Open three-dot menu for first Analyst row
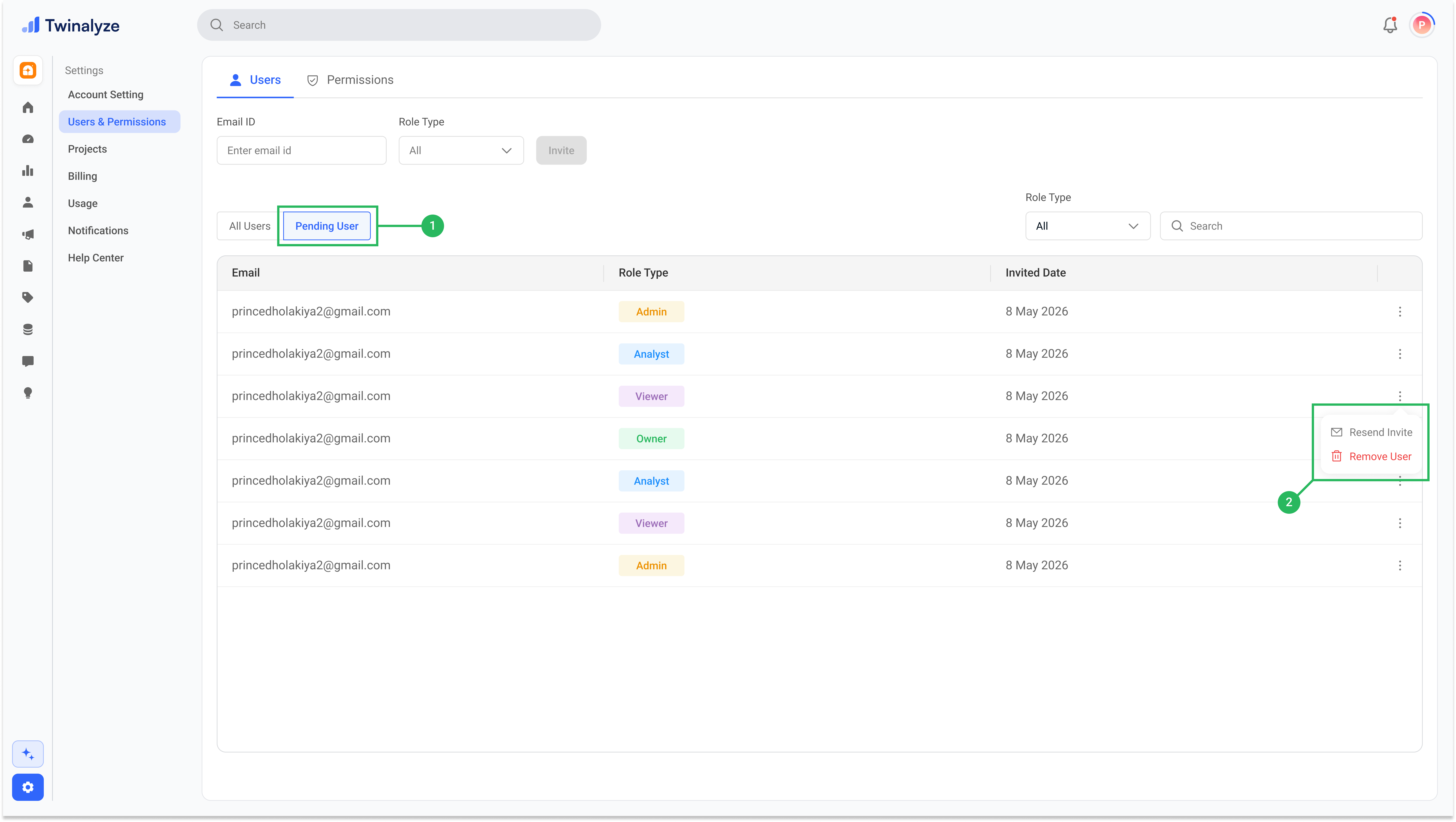The height and width of the screenshot is (822, 1456). pos(1400,354)
